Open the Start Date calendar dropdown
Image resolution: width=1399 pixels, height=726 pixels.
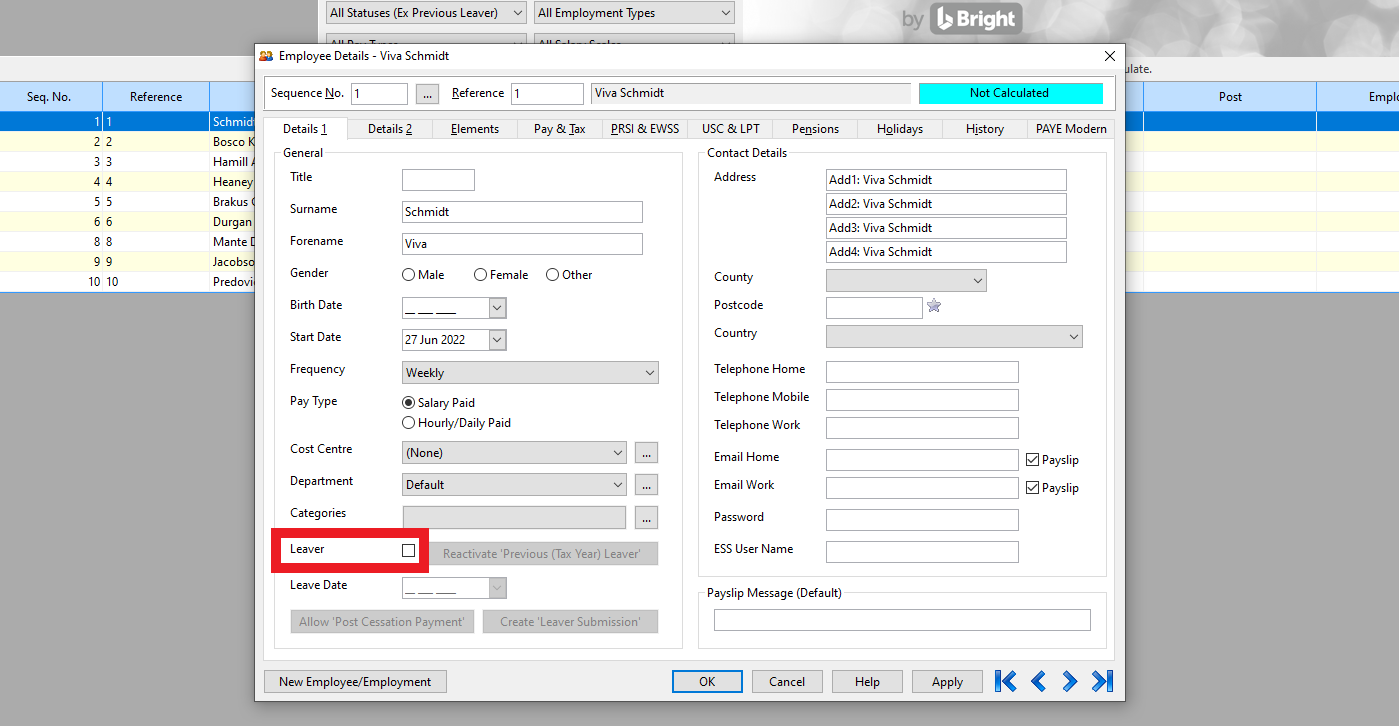(x=497, y=340)
